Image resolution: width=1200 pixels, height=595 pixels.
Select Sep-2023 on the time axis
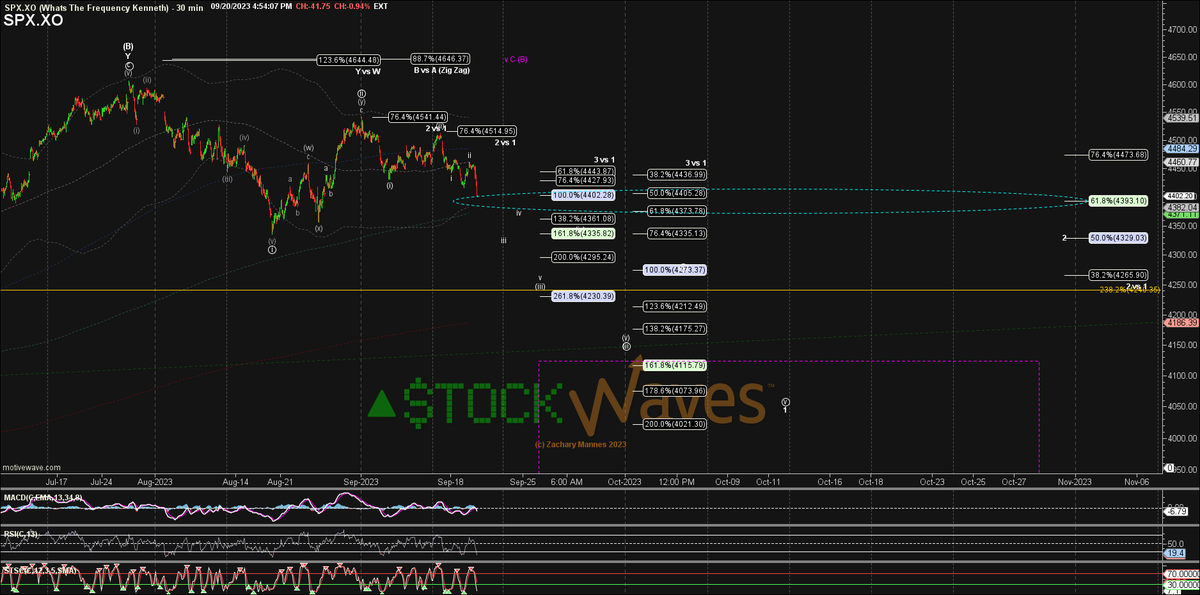coord(362,481)
